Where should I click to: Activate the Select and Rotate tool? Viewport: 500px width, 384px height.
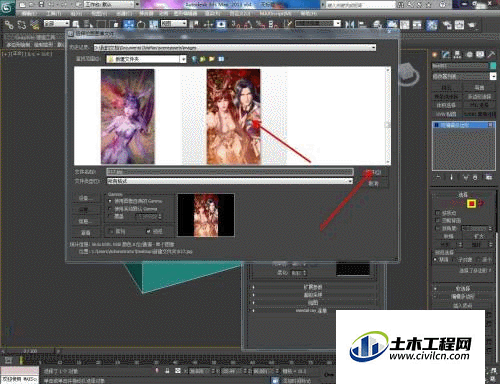click(x=141, y=24)
